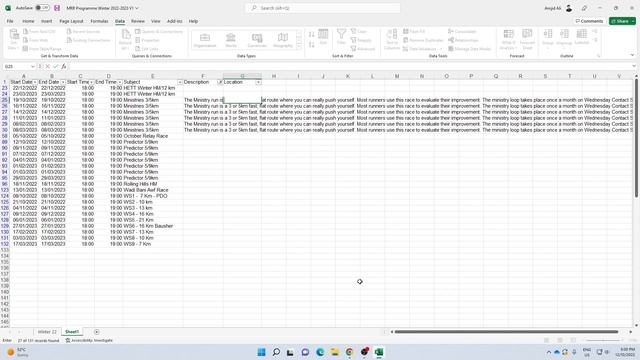The image size is (640, 360).
Task: Click the Relationships button
Action: (463, 40)
